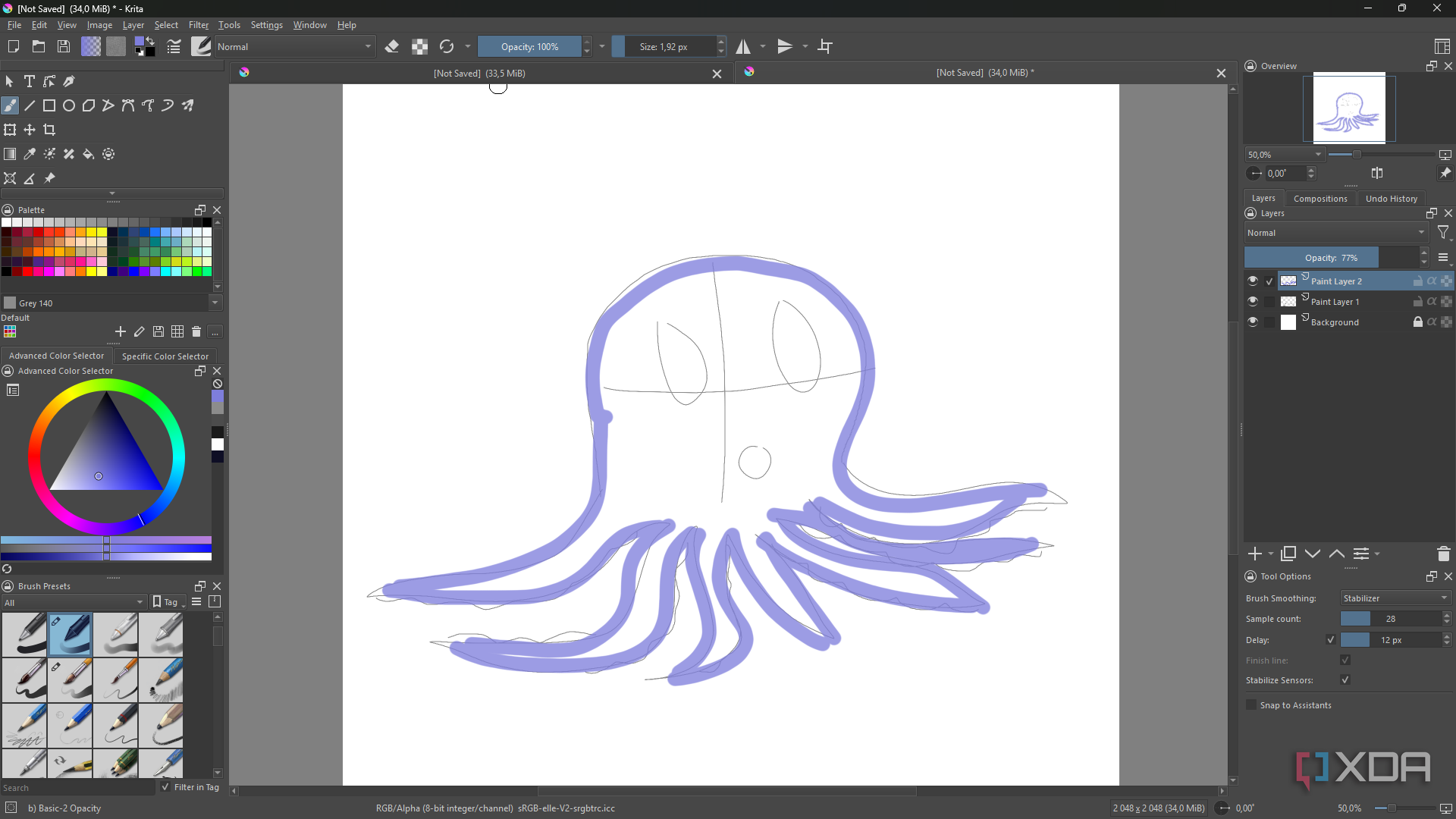Open the Brush Smoothing Stabilizer dropdown
Viewport: 1456px width, 819px height.
(1395, 598)
